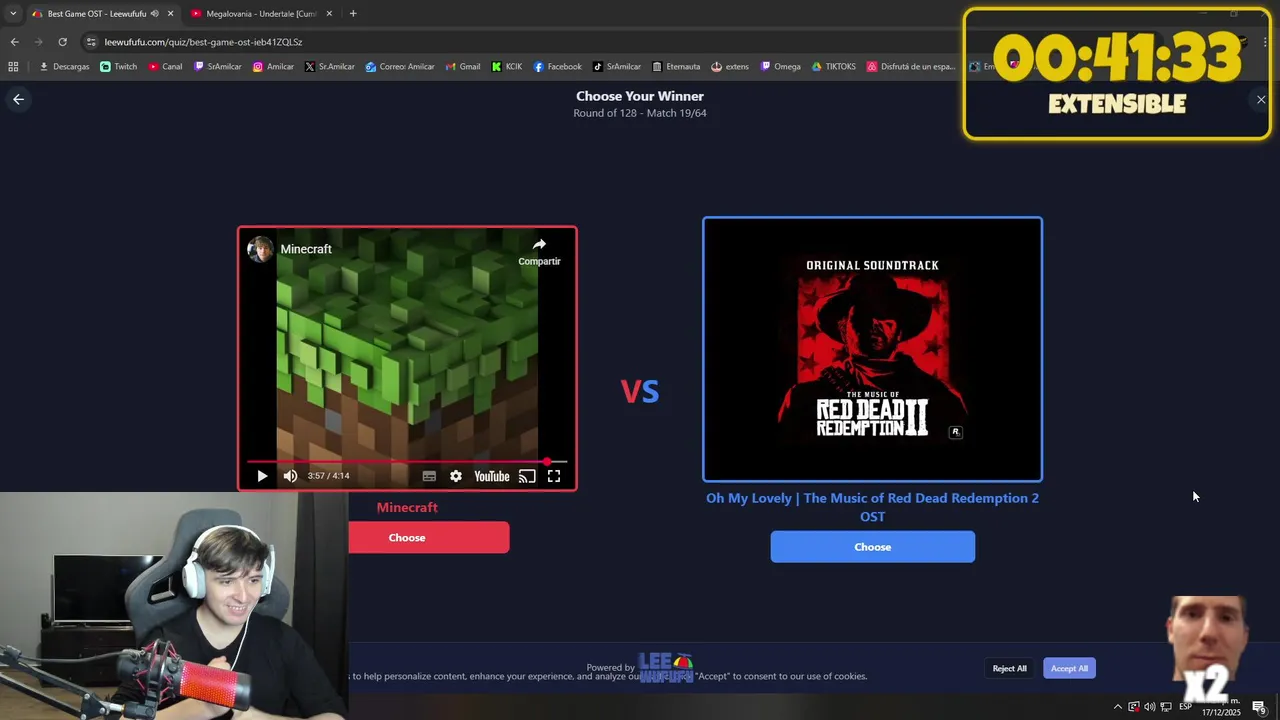The height and width of the screenshot is (720, 1280).
Task: Open YouTube player settings gear
Action: point(456,476)
